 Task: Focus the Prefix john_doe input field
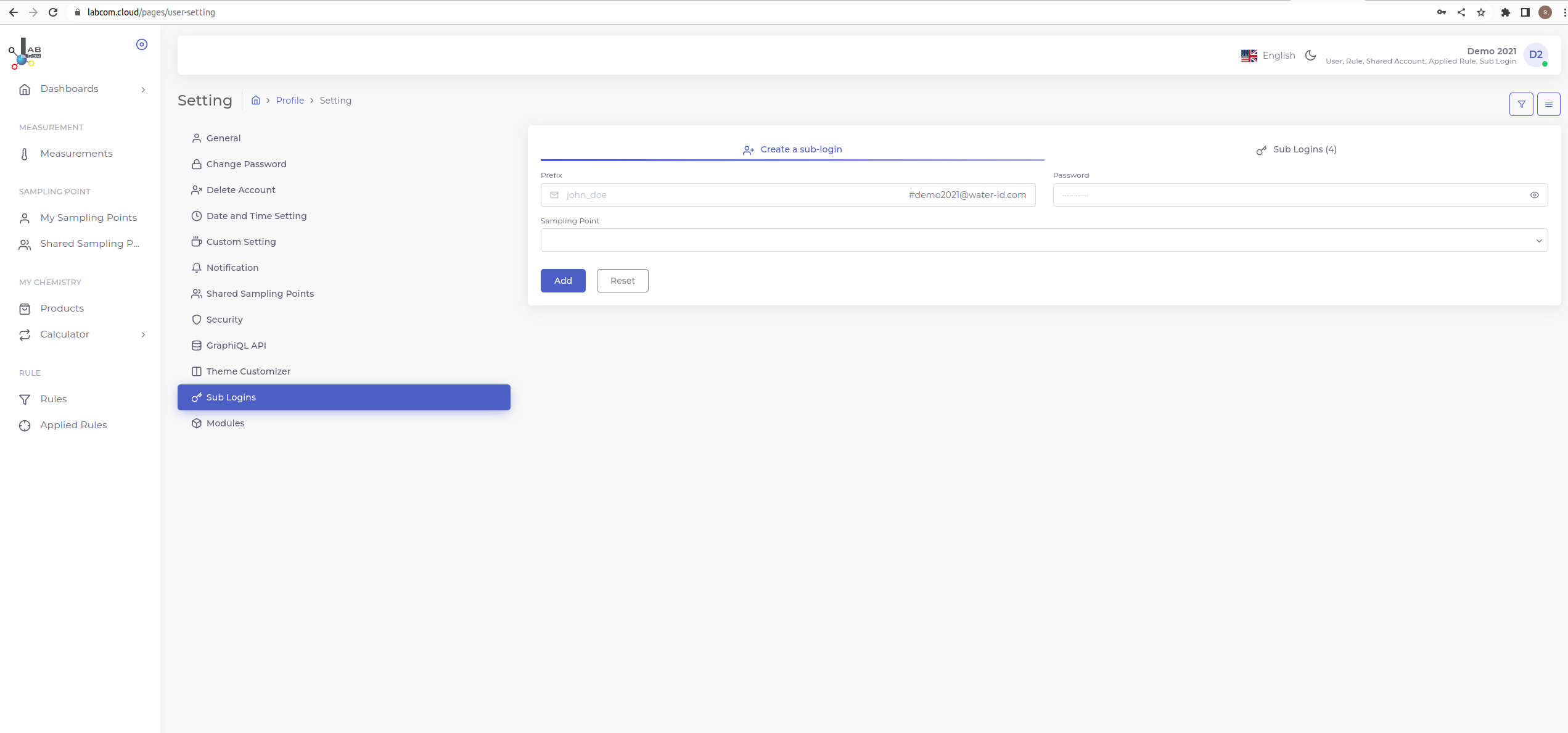pos(788,195)
